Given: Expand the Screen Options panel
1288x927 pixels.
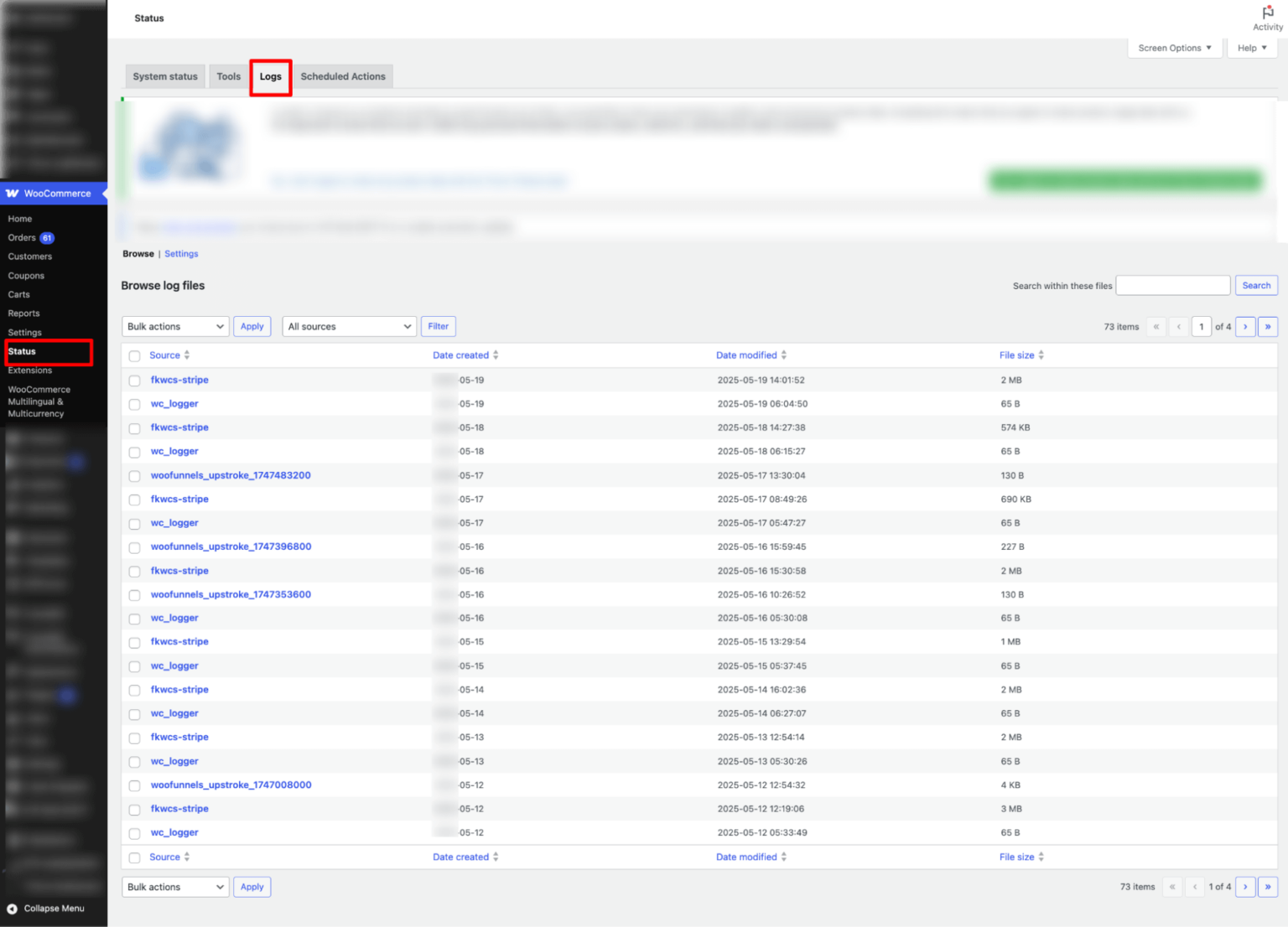Looking at the screenshot, I should pos(1173,48).
